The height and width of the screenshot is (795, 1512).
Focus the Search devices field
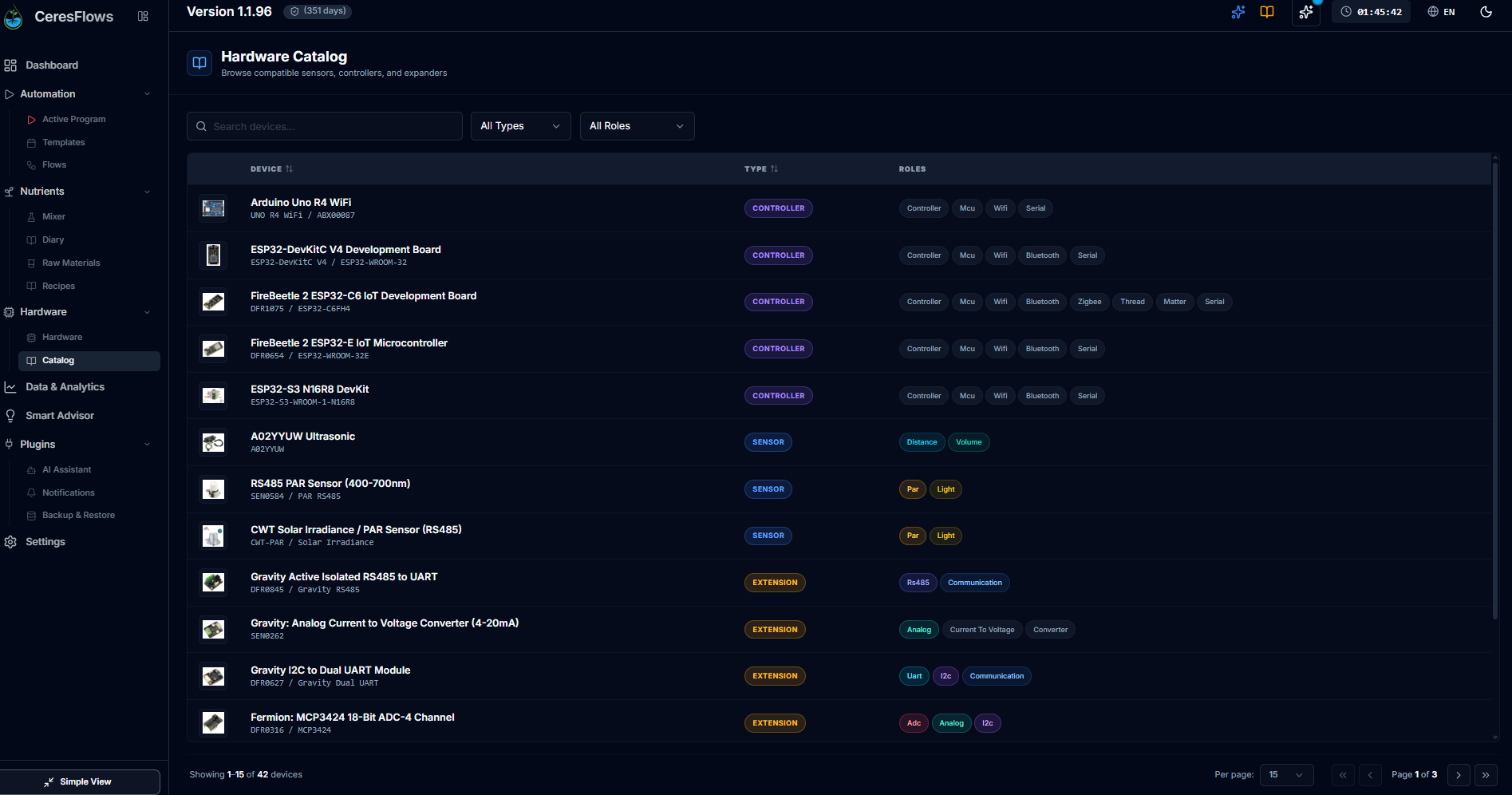(x=325, y=126)
